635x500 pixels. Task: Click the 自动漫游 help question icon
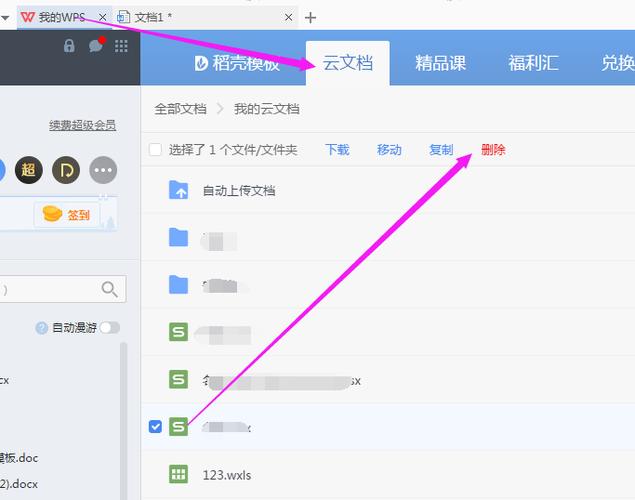41,328
